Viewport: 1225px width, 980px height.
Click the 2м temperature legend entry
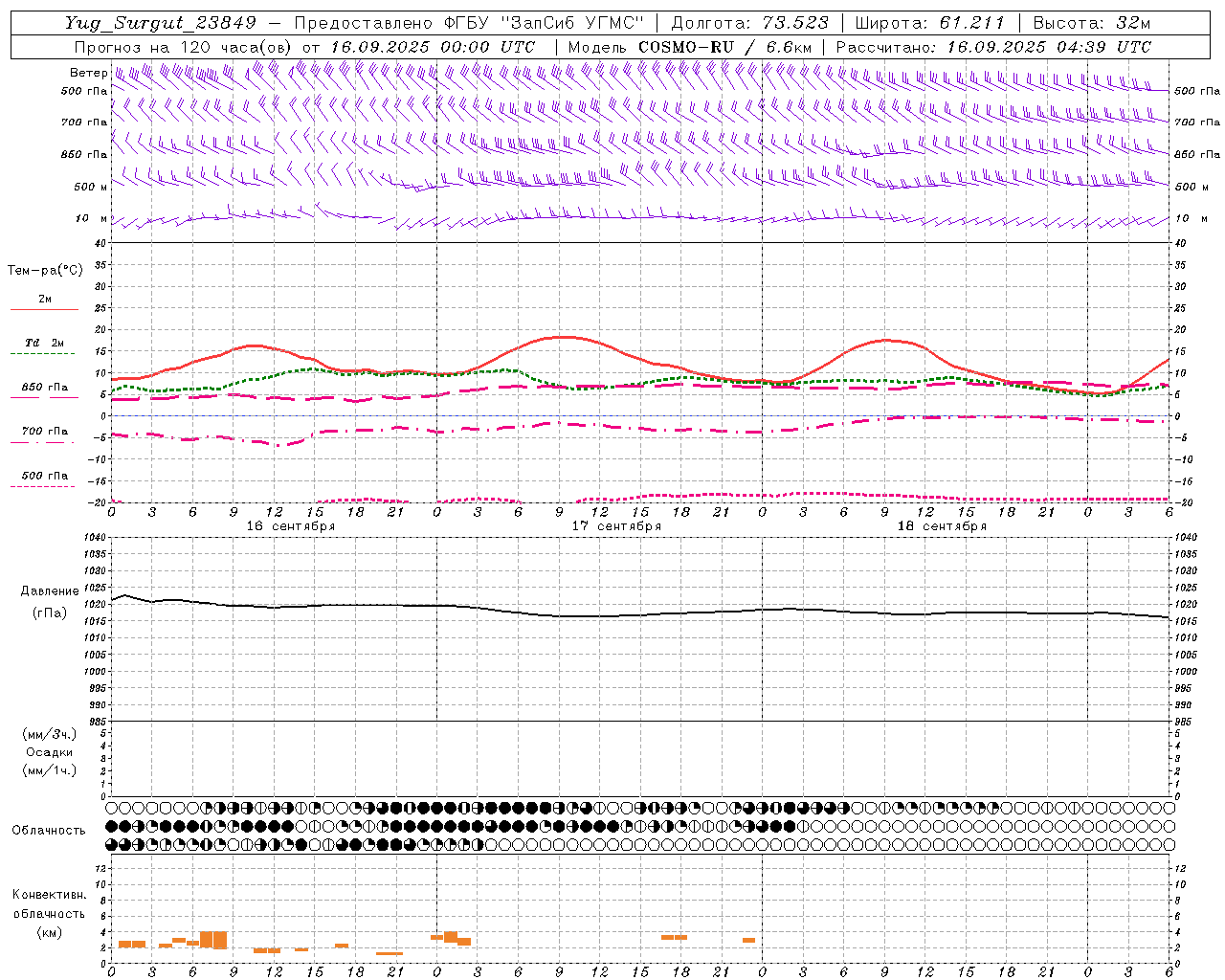click(45, 300)
